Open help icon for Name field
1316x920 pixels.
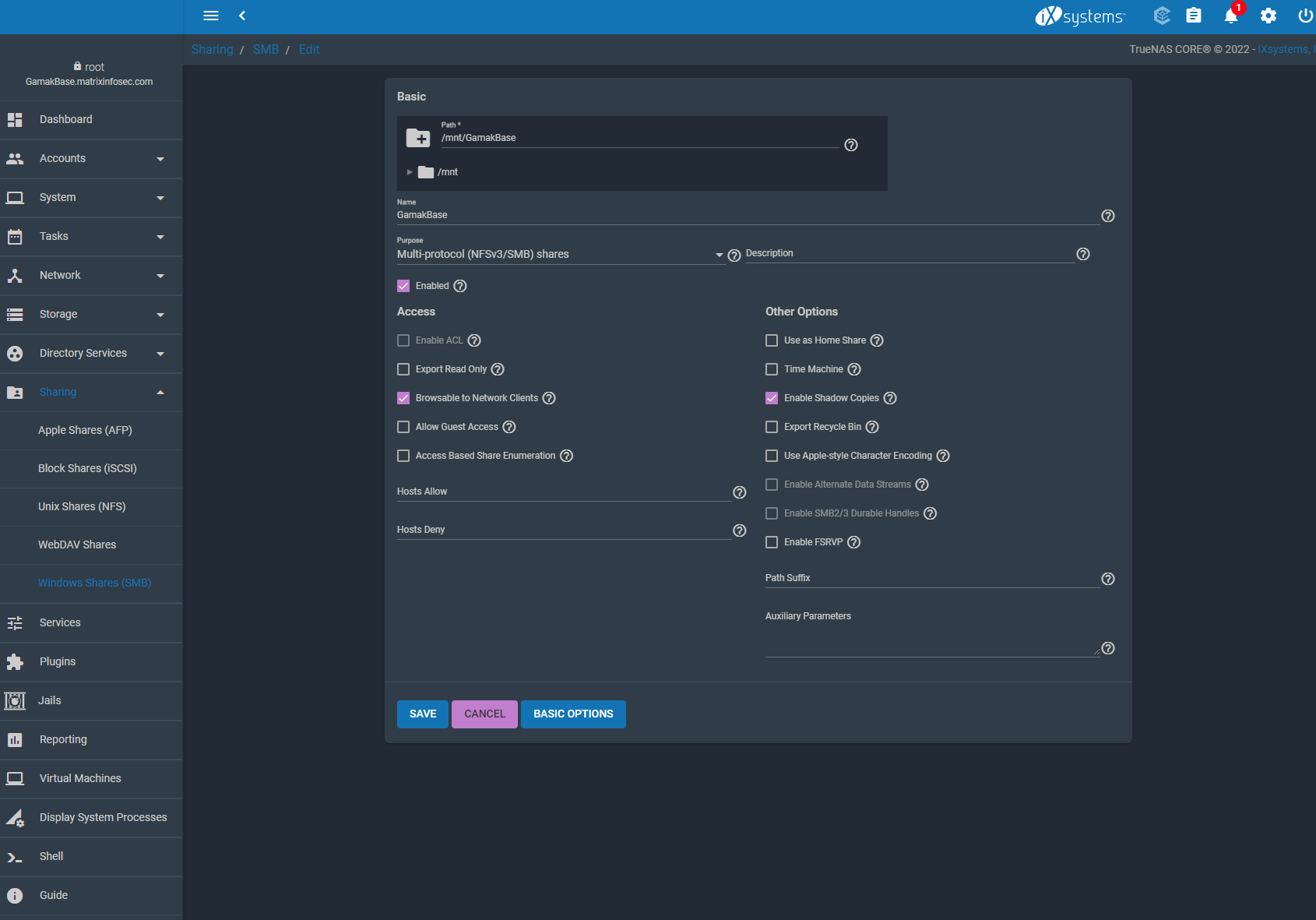click(x=1108, y=216)
